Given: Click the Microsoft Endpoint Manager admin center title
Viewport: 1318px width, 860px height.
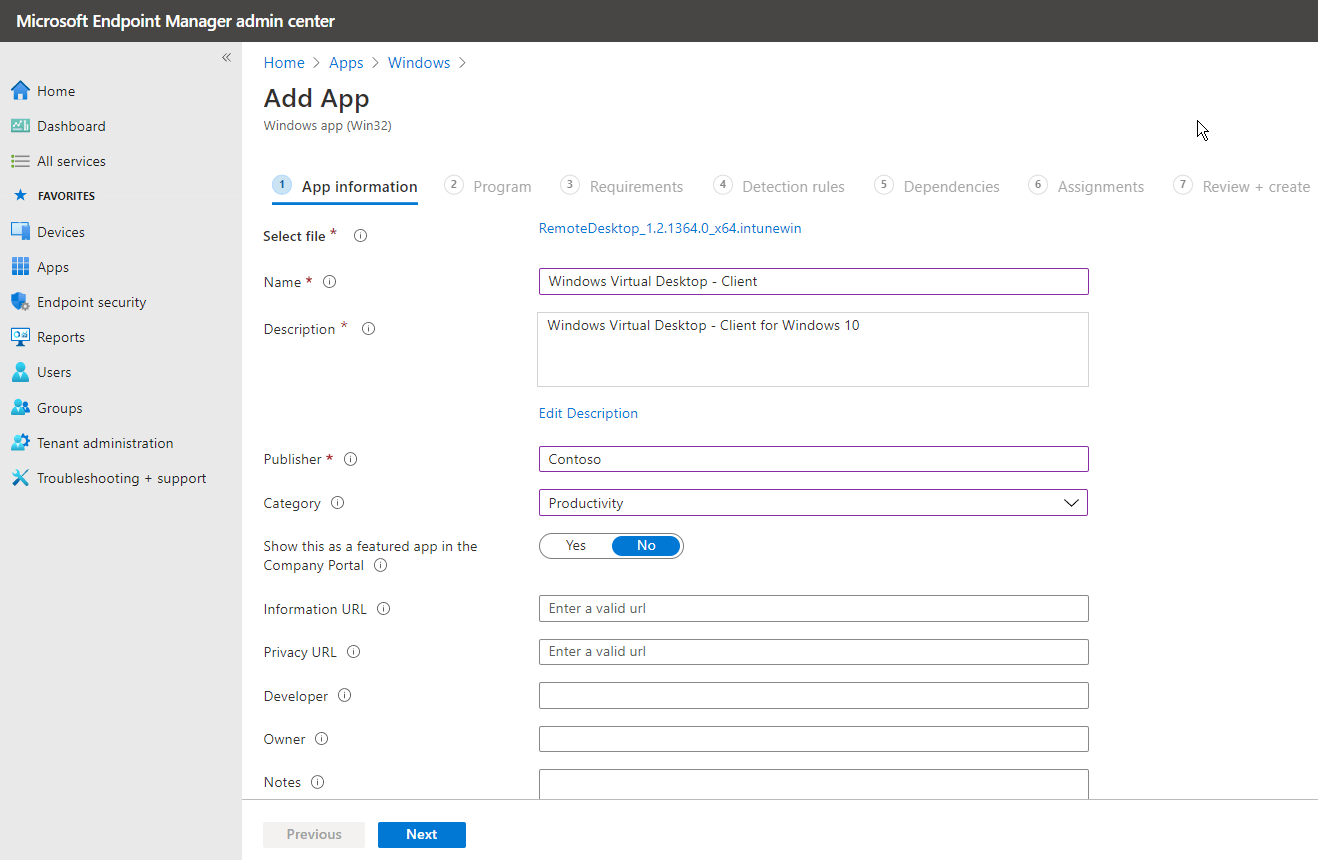Looking at the screenshot, I should pos(175,21).
